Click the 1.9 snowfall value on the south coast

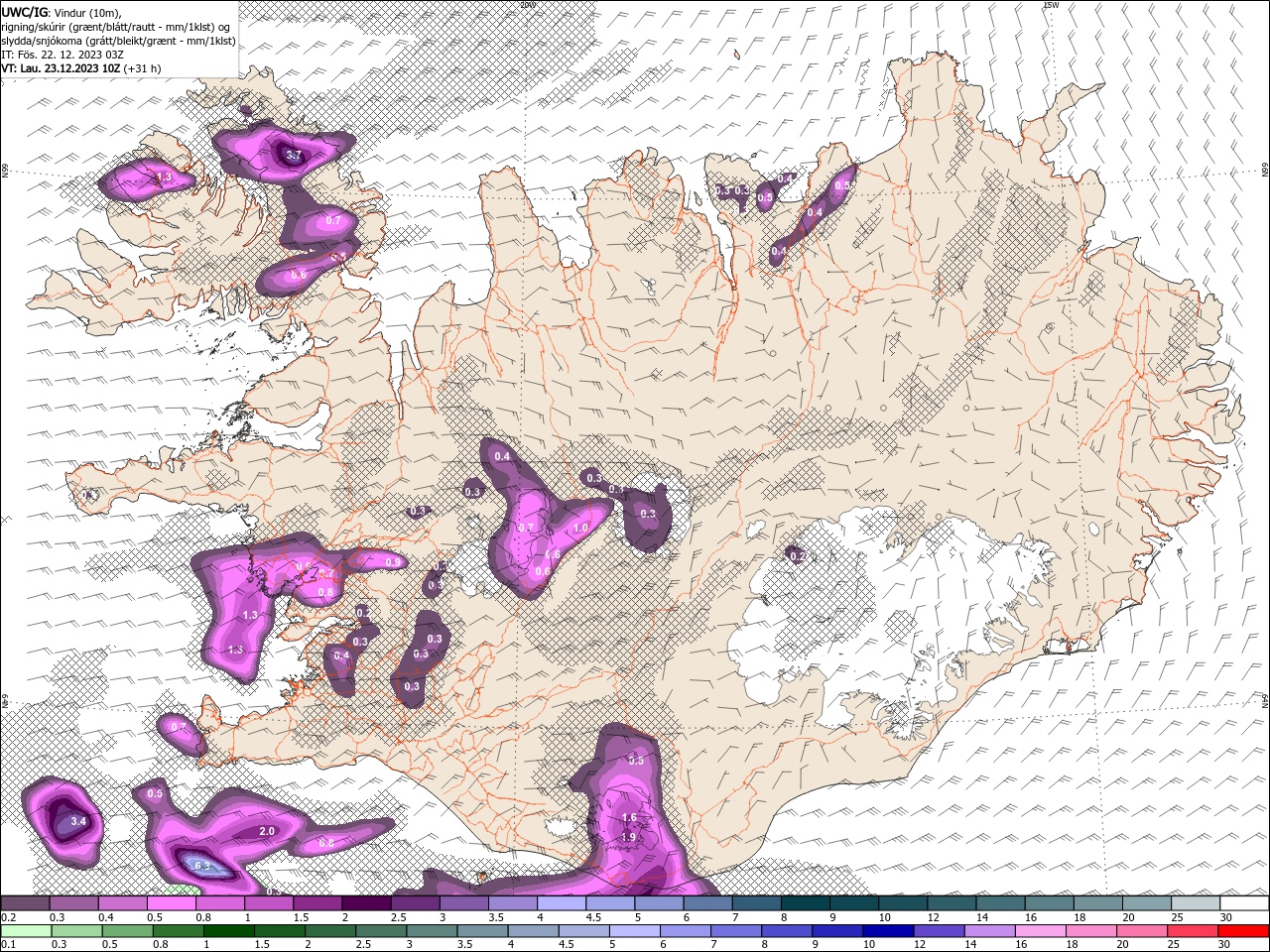click(628, 837)
